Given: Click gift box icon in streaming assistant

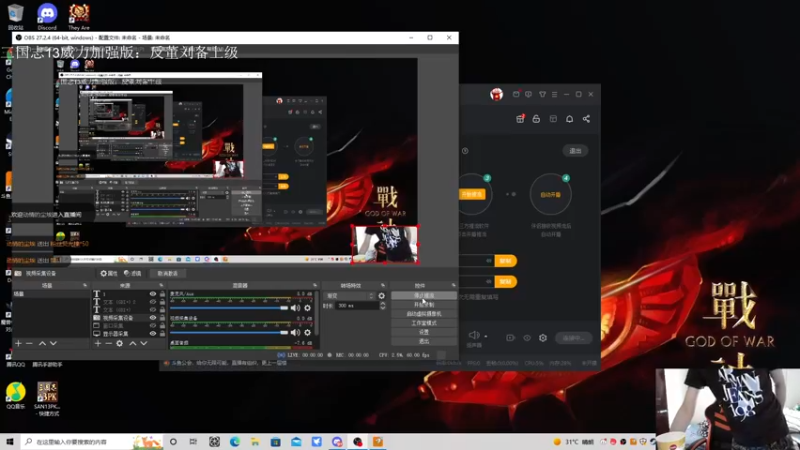Looking at the screenshot, I should [520, 119].
